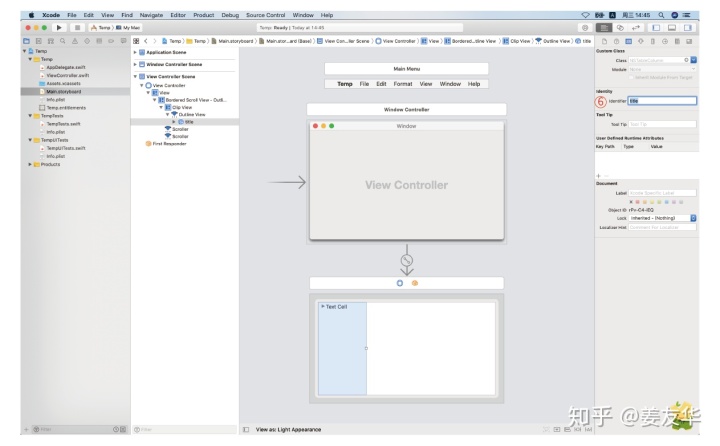Screen dimensions: 720x446
Task: Show the Connections inspector
Action: point(664,41)
